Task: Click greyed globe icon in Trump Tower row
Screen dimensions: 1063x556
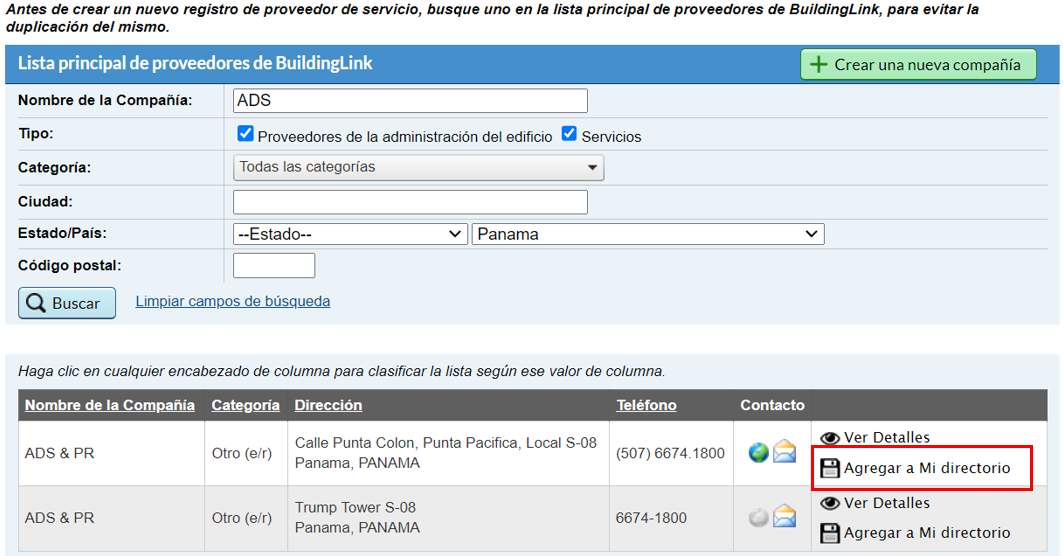Action: (x=759, y=517)
